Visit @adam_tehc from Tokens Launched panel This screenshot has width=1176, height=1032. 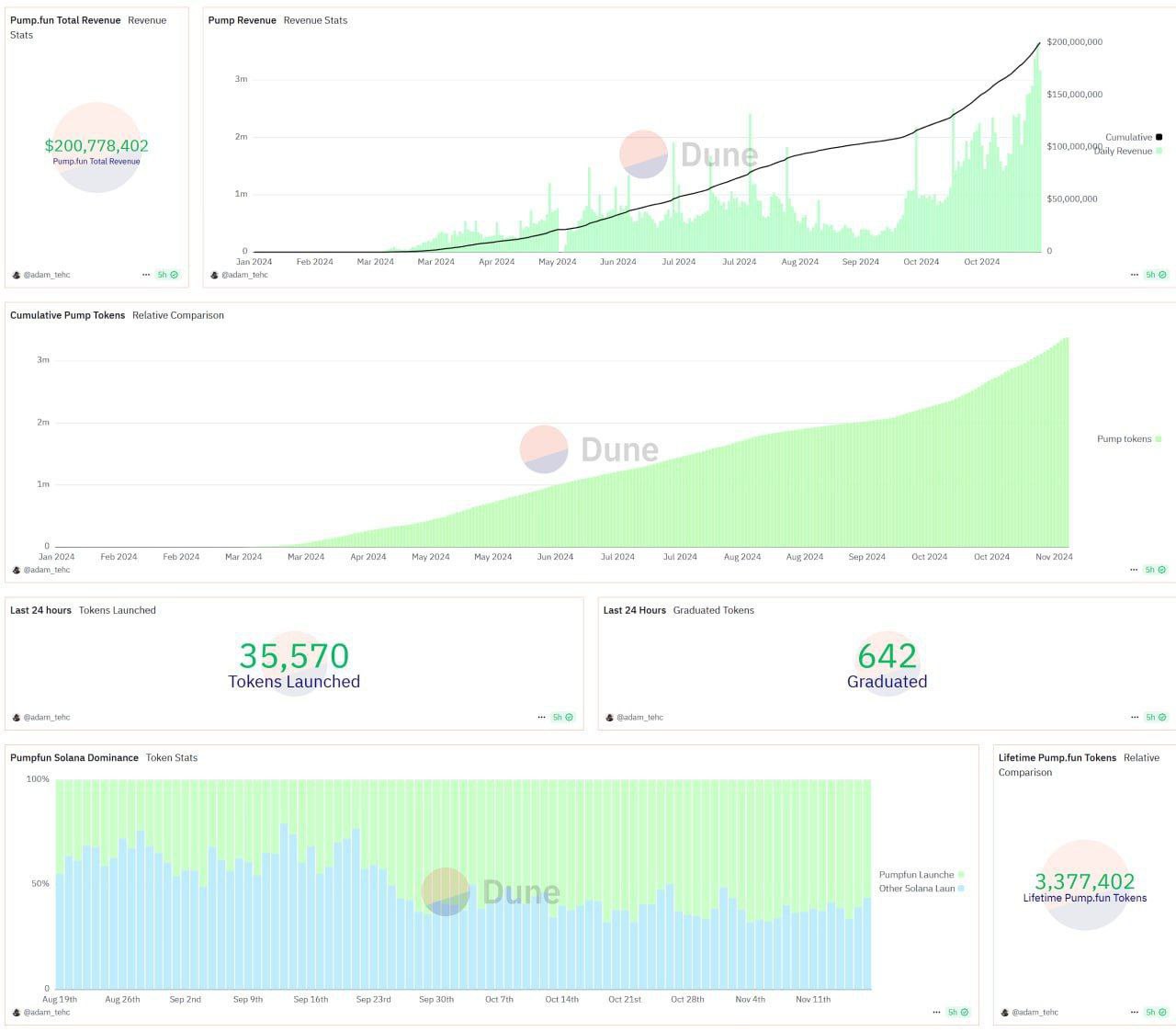click(47, 717)
